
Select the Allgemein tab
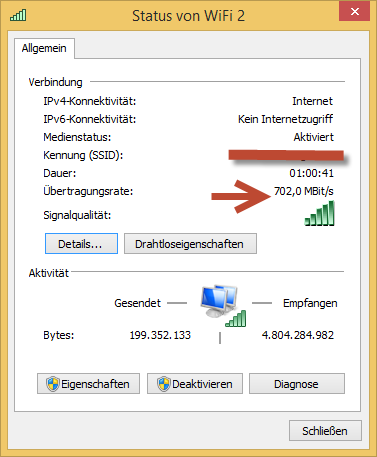(x=44, y=48)
